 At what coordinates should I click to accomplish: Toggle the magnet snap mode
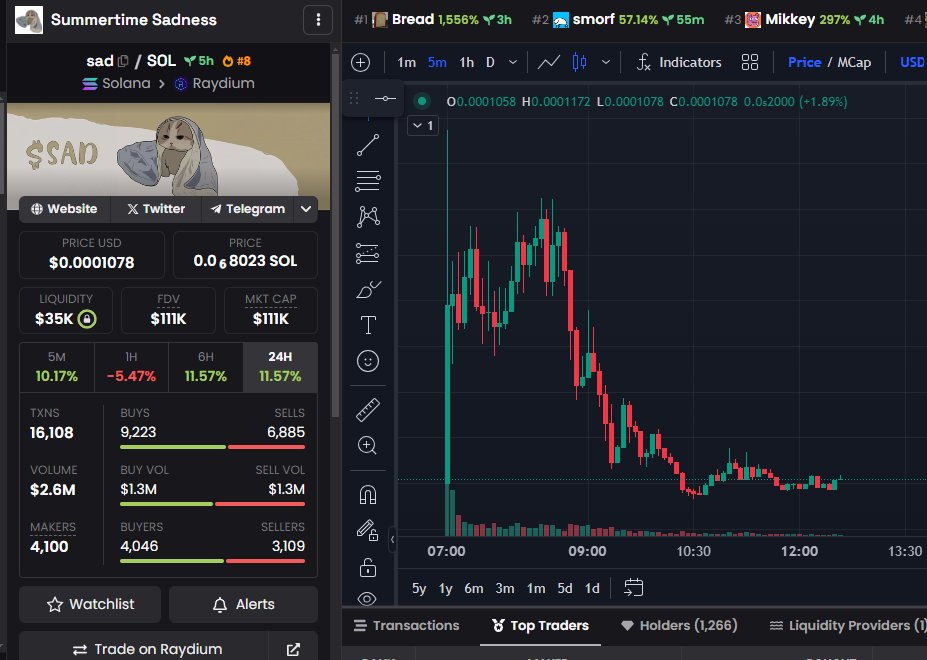pos(368,494)
